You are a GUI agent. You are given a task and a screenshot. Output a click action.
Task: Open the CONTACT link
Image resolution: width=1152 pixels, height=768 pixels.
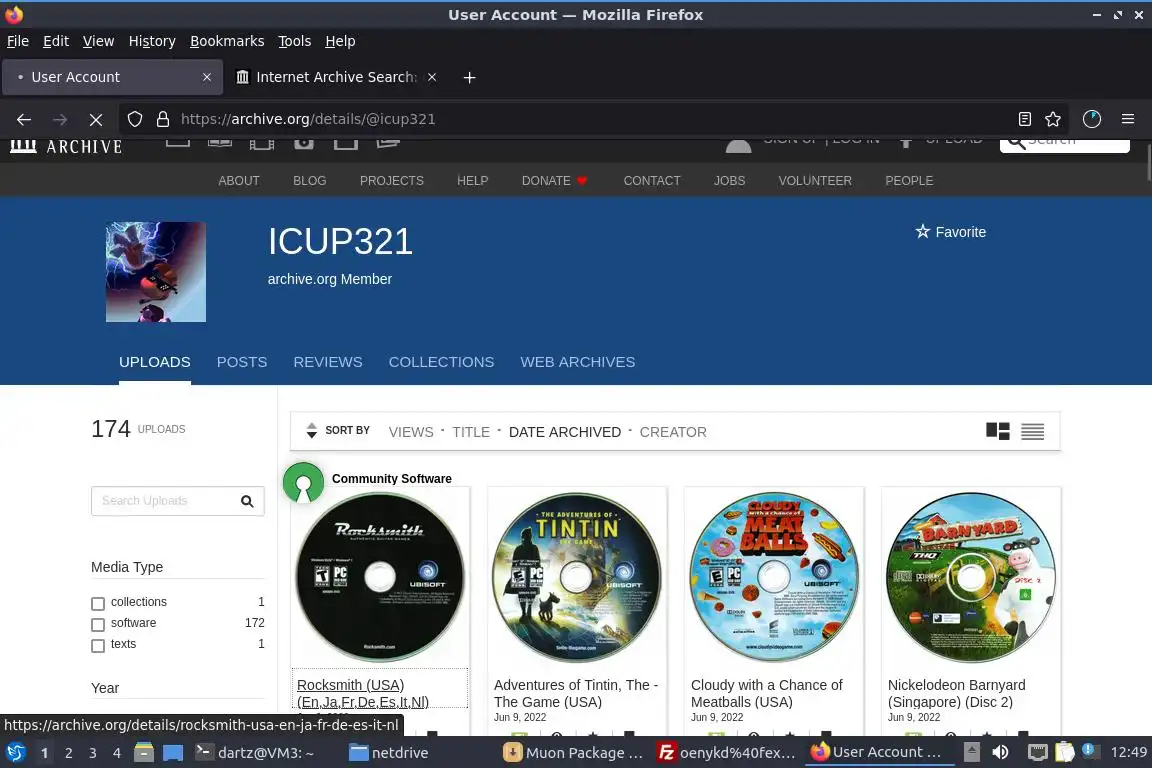coord(652,181)
